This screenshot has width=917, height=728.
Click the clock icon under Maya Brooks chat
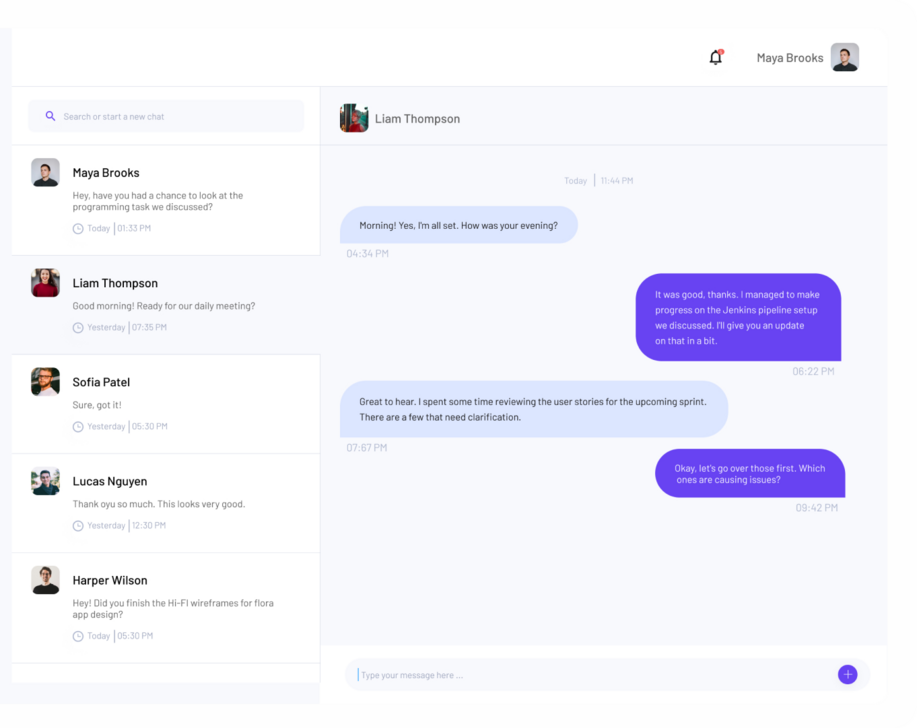(x=78, y=229)
